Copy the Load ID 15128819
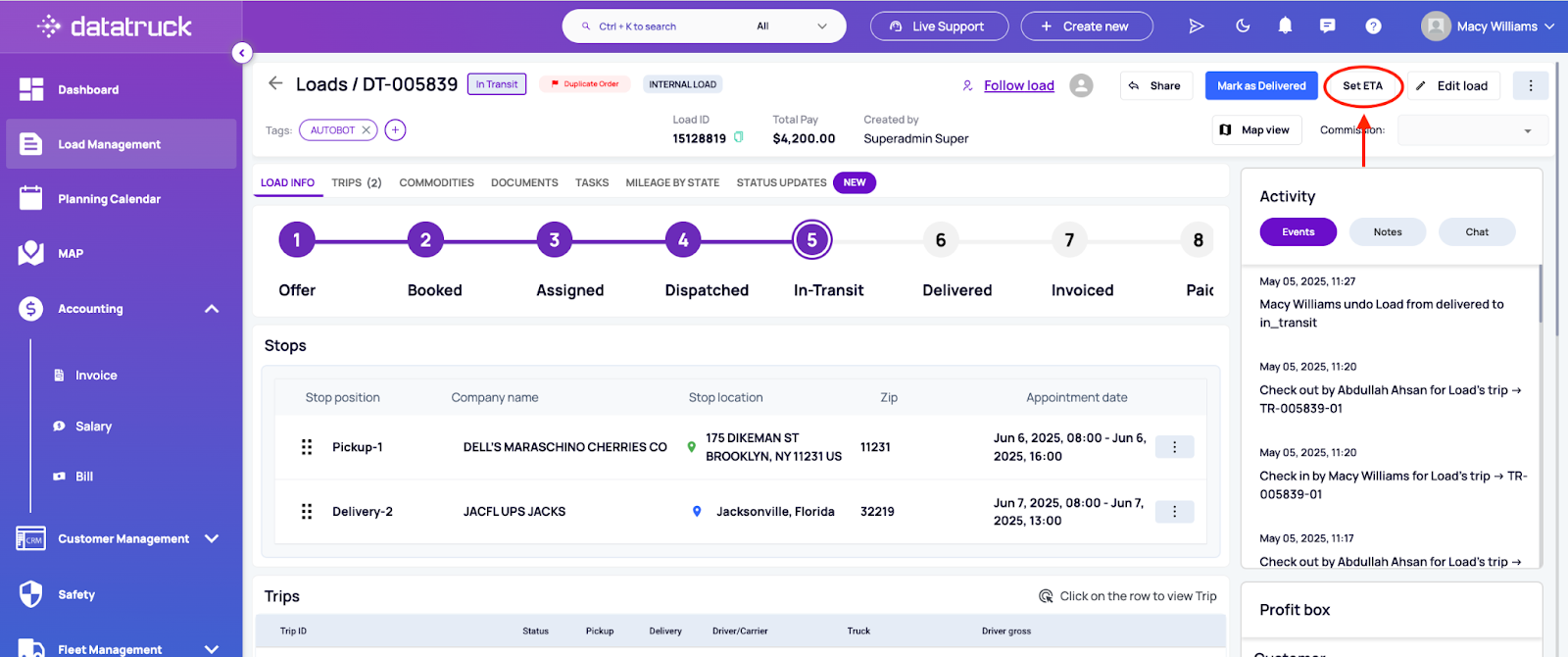Screen dimensions: 1568x657 [x=739, y=137]
